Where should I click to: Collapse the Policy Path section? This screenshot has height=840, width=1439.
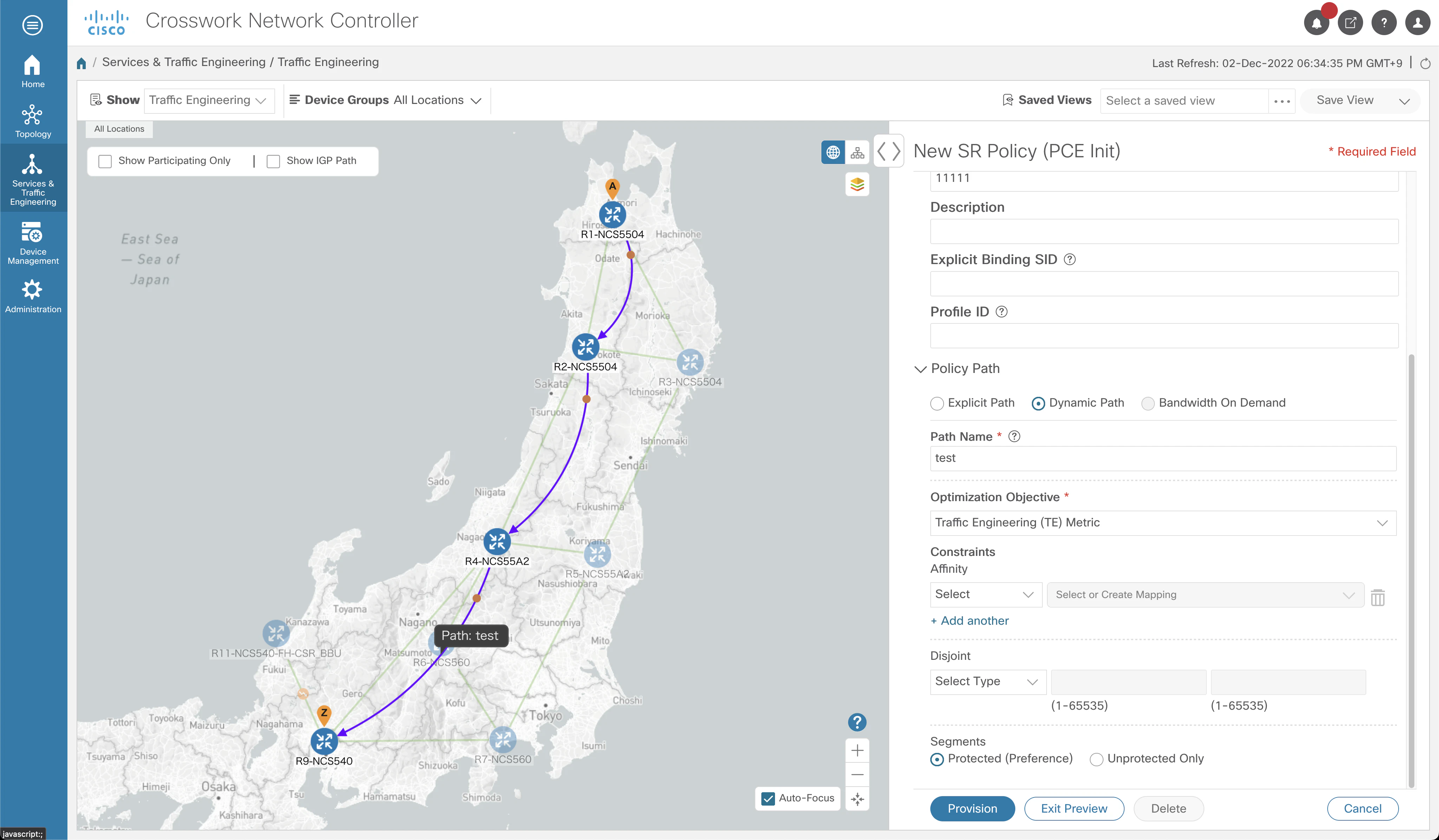pyautogui.click(x=920, y=369)
